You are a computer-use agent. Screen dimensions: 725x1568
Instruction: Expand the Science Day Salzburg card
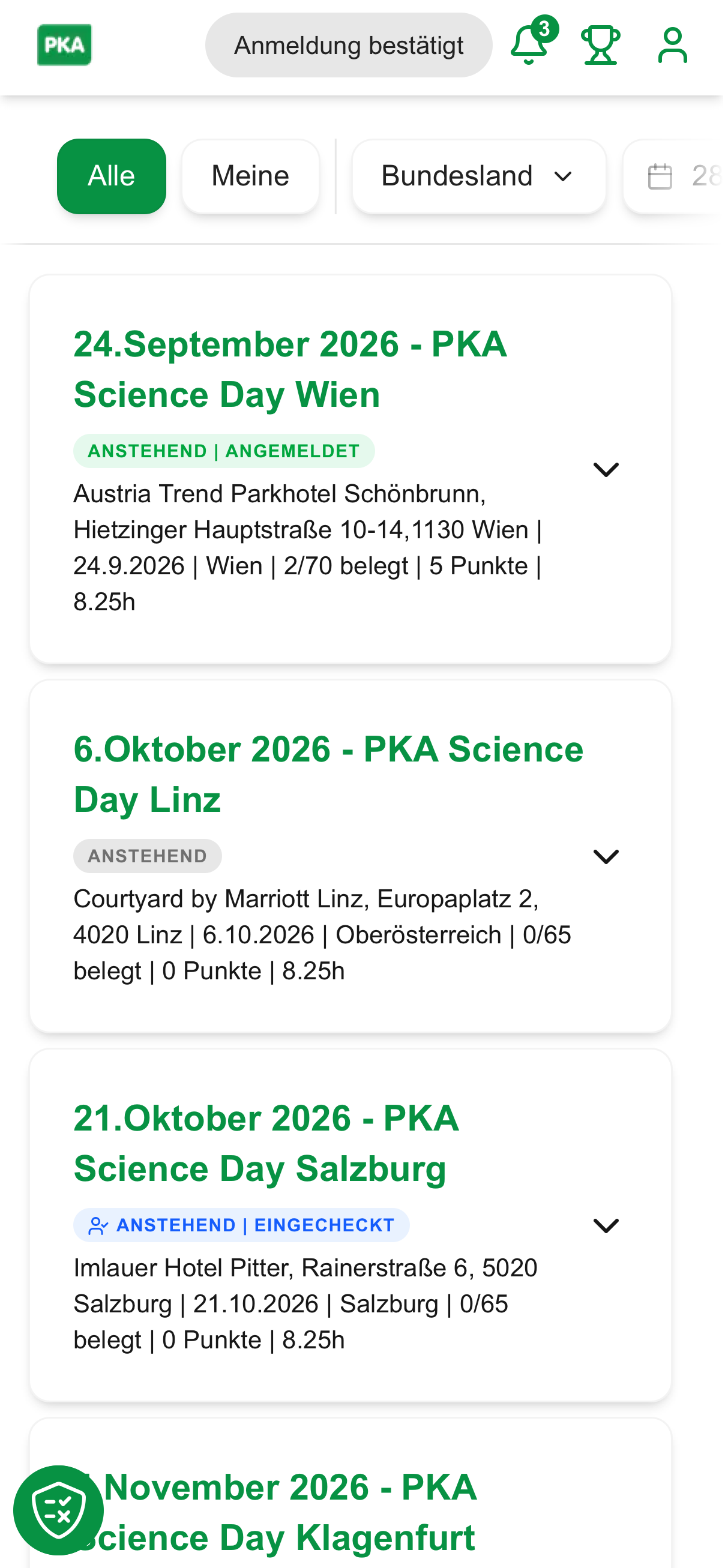coord(607,1226)
